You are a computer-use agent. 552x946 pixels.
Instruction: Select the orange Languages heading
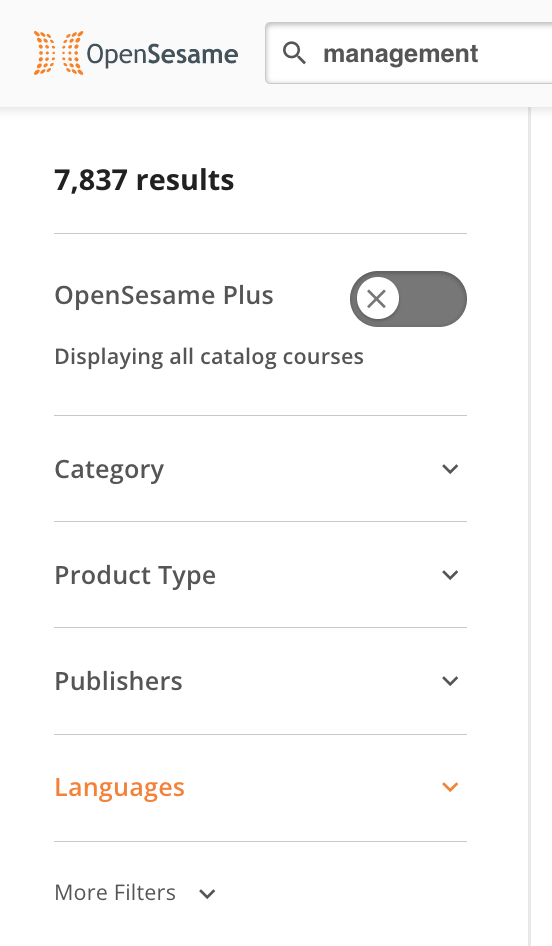(x=119, y=788)
